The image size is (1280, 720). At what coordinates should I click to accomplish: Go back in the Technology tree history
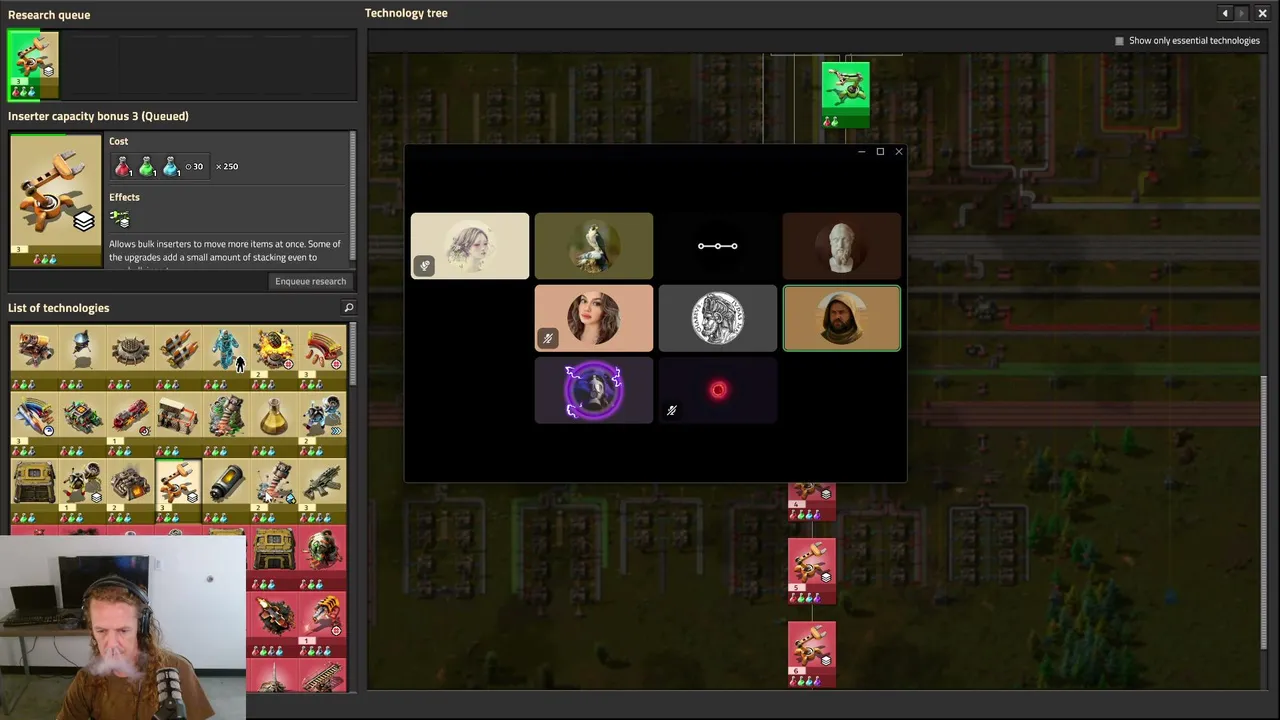pyautogui.click(x=1225, y=13)
